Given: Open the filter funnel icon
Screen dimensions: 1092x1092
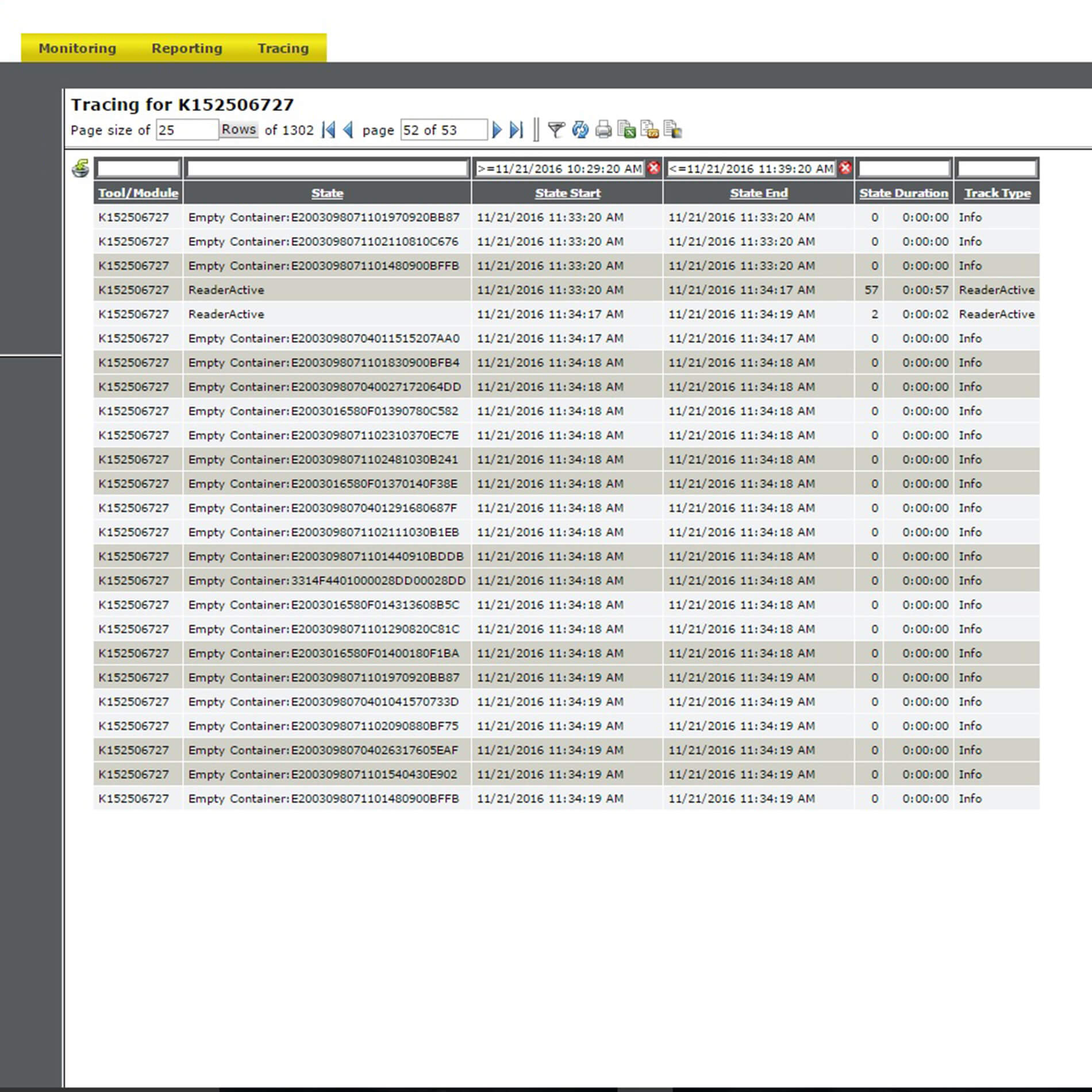Looking at the screenshot, I should (556, 130).
